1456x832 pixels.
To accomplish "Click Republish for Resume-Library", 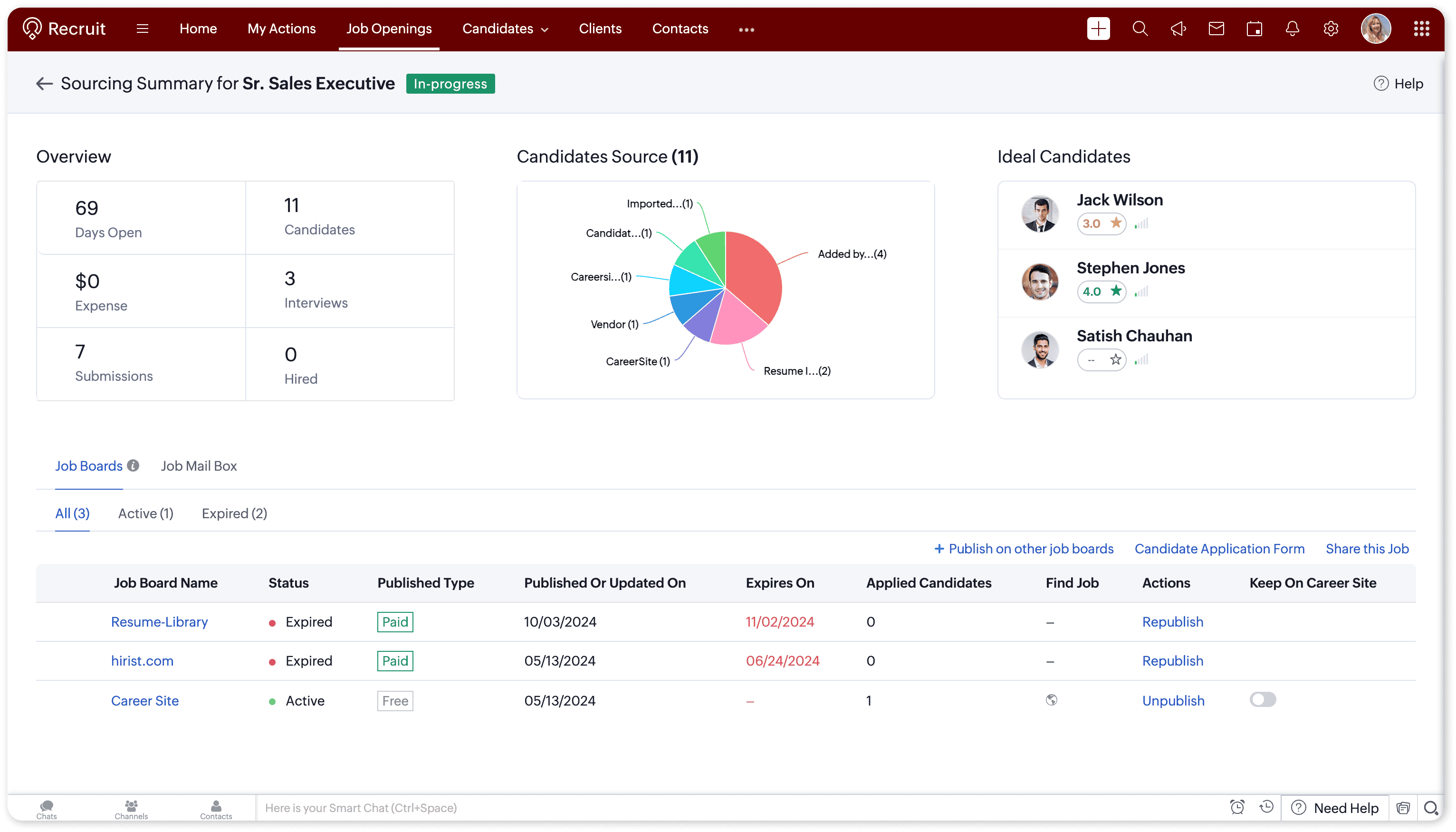I will [x=1172, y=622].
